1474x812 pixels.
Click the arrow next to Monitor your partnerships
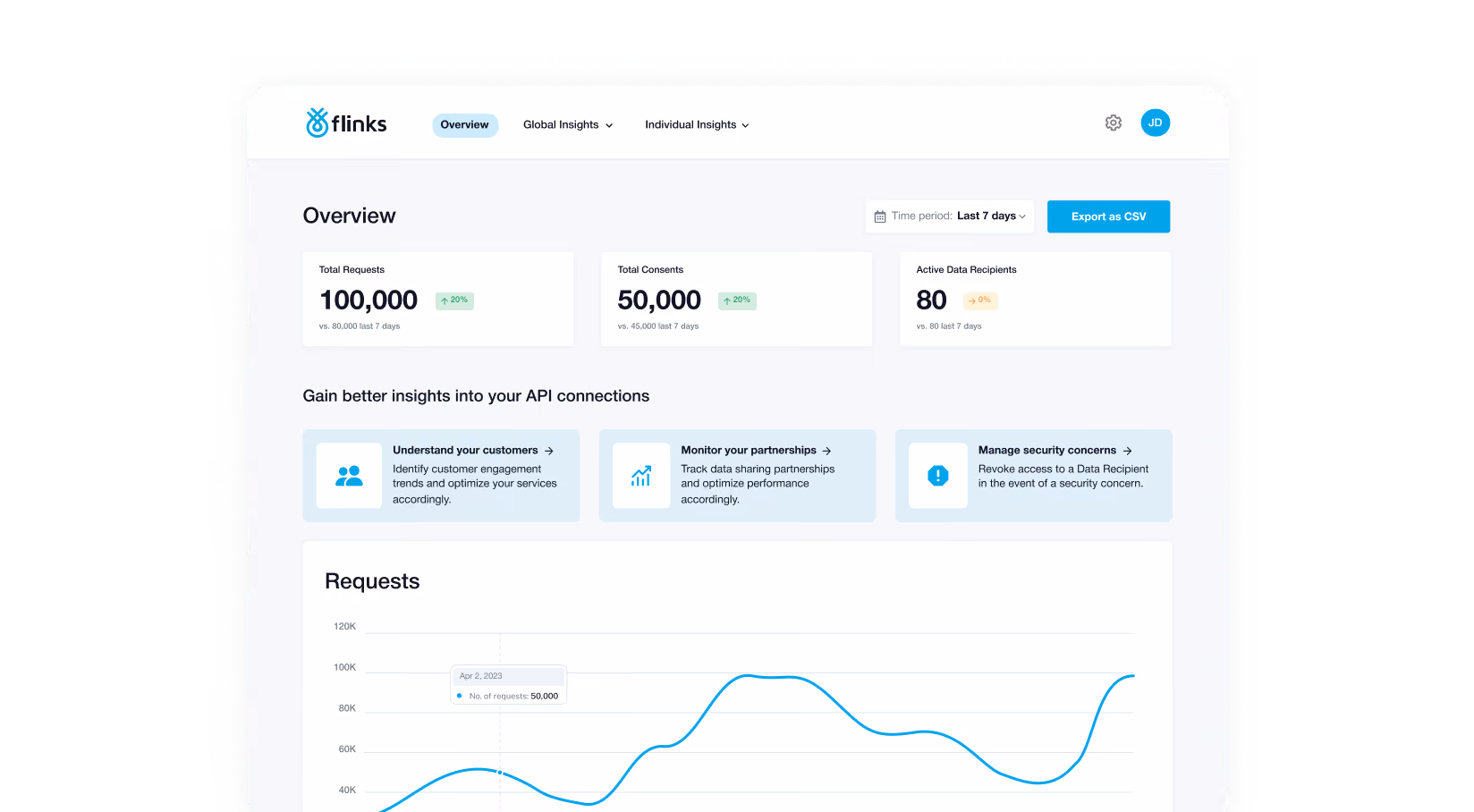click(827, 451)
